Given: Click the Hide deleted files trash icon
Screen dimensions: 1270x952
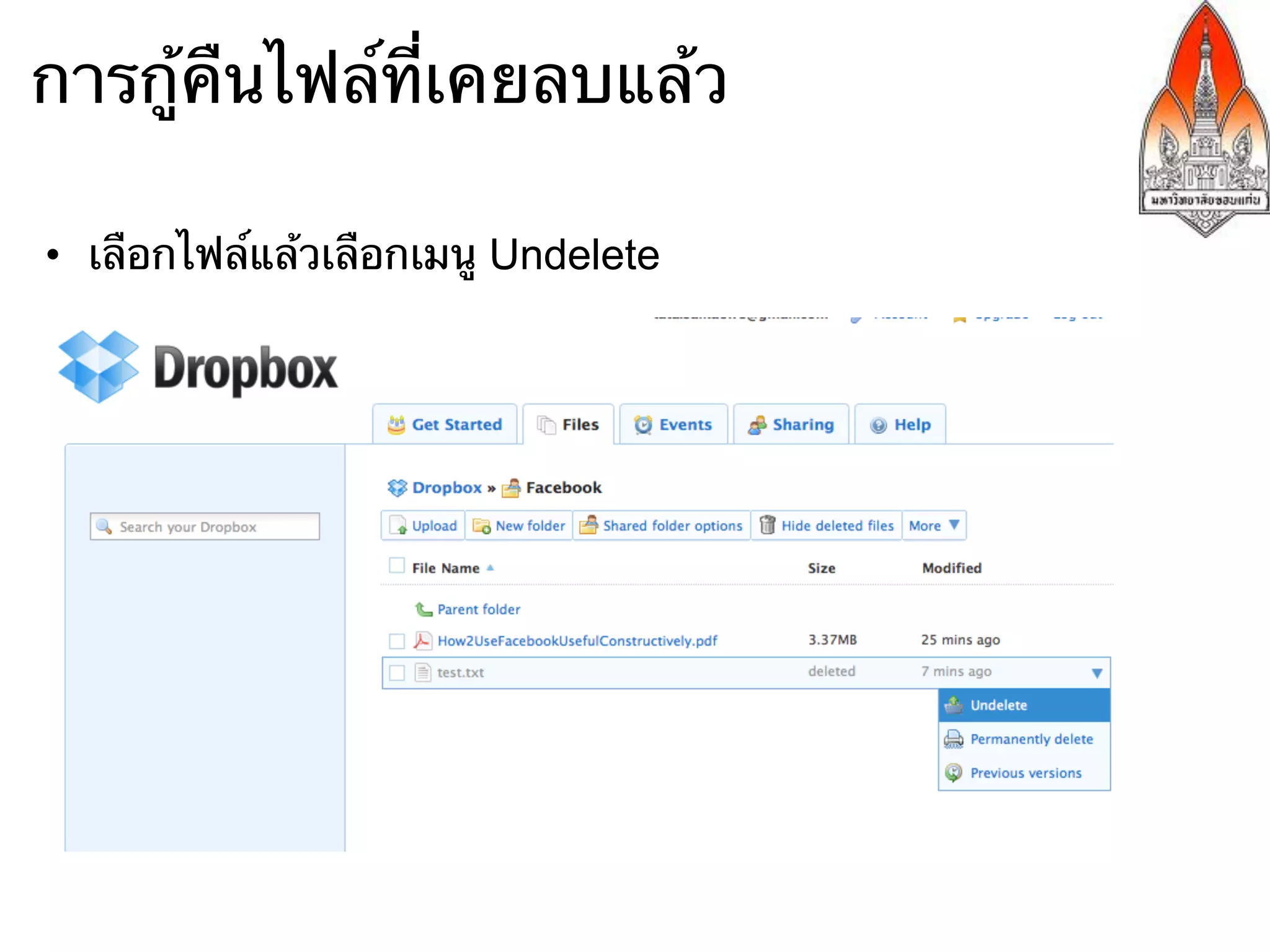Looking at the screenshot, I should pos(767,525).
